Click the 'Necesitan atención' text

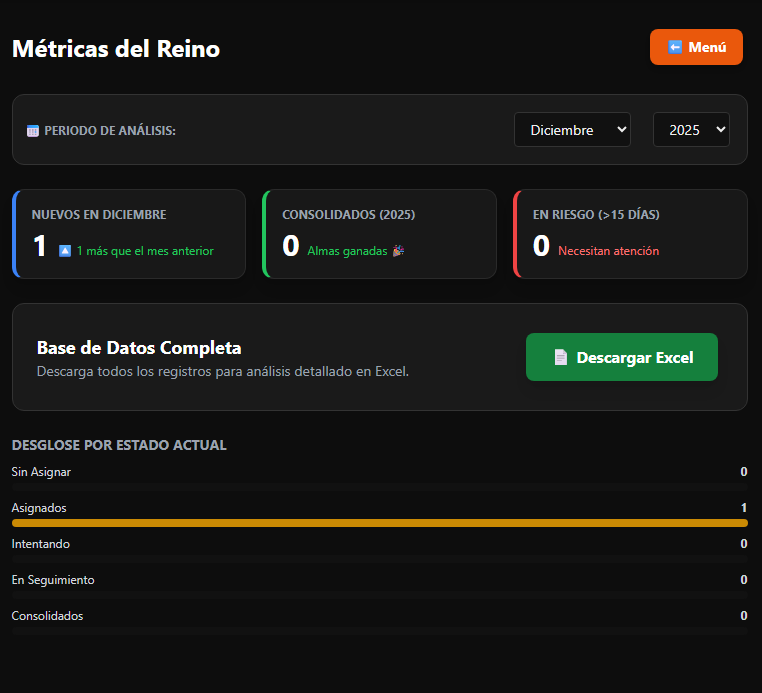(x=608, y=251)
